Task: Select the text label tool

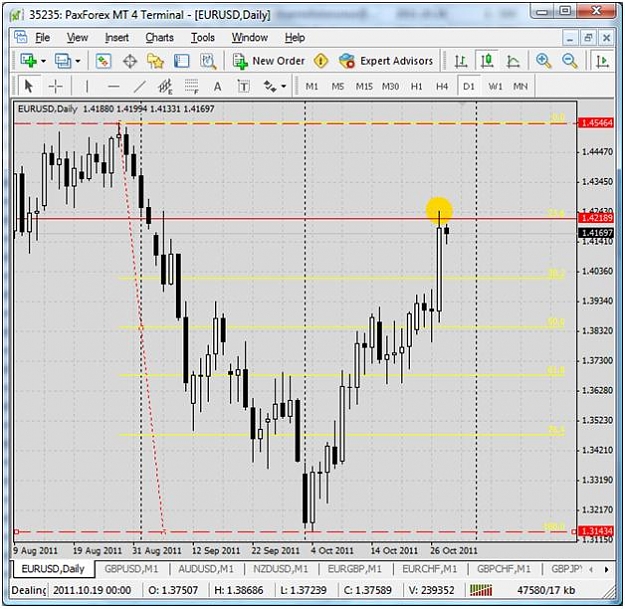Action: click(244, 86)
